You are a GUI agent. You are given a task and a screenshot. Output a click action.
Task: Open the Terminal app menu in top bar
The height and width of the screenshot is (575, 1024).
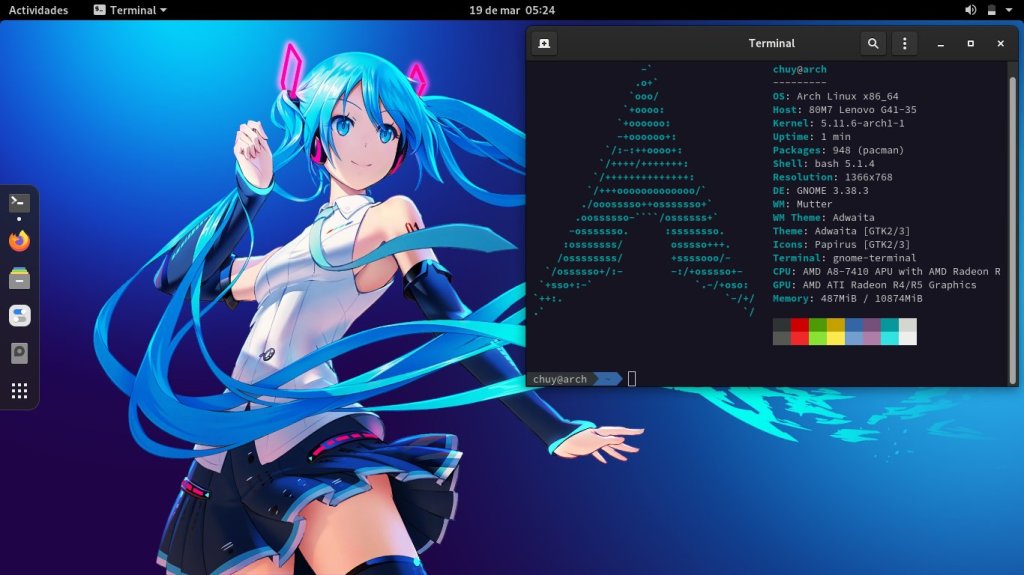(130, 10)
